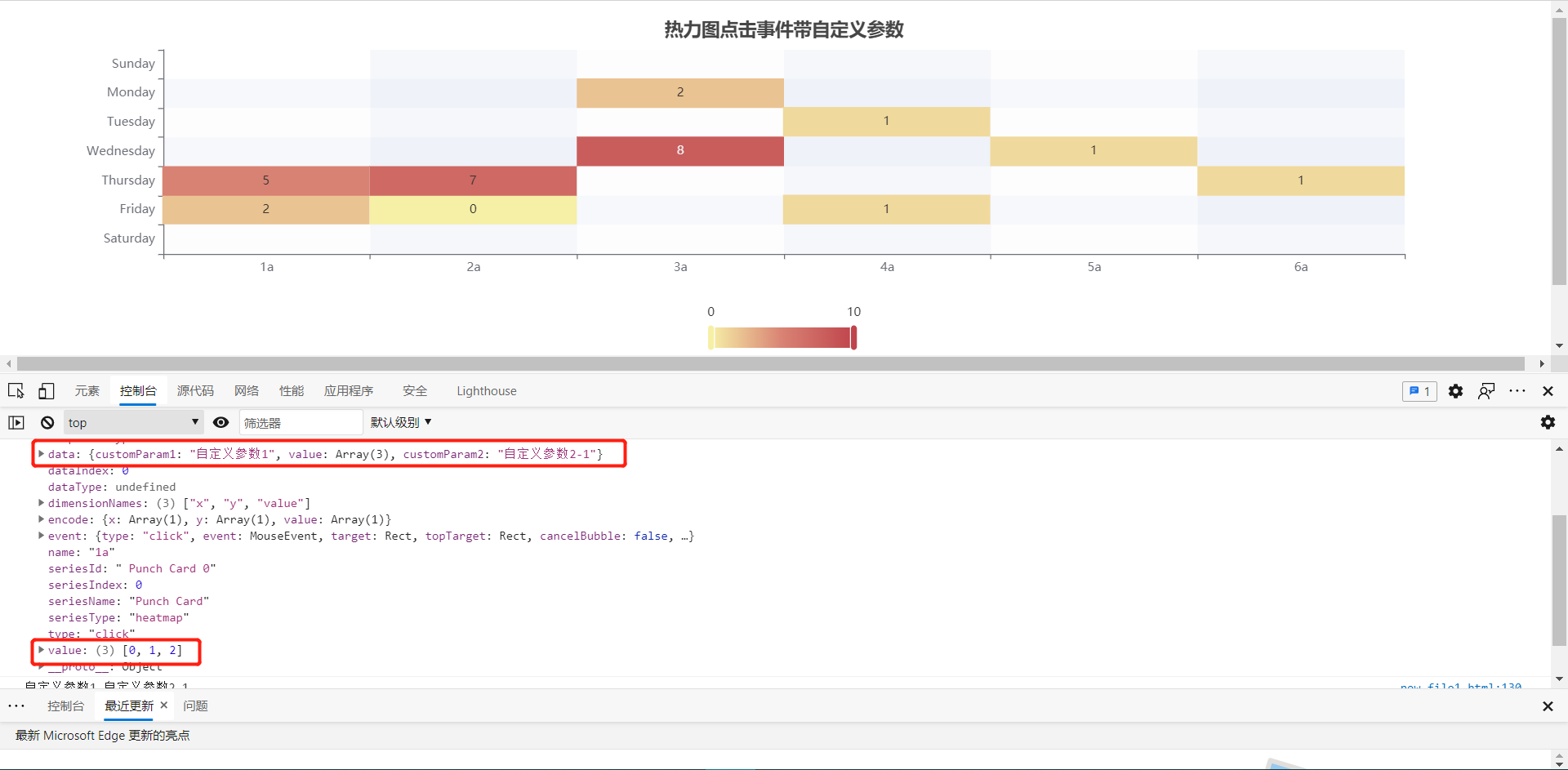Open the new_file1.html:130 source link
The height and width of the screenshot is (770, 1568).
pyautogui.click(x=1460, y=687)
